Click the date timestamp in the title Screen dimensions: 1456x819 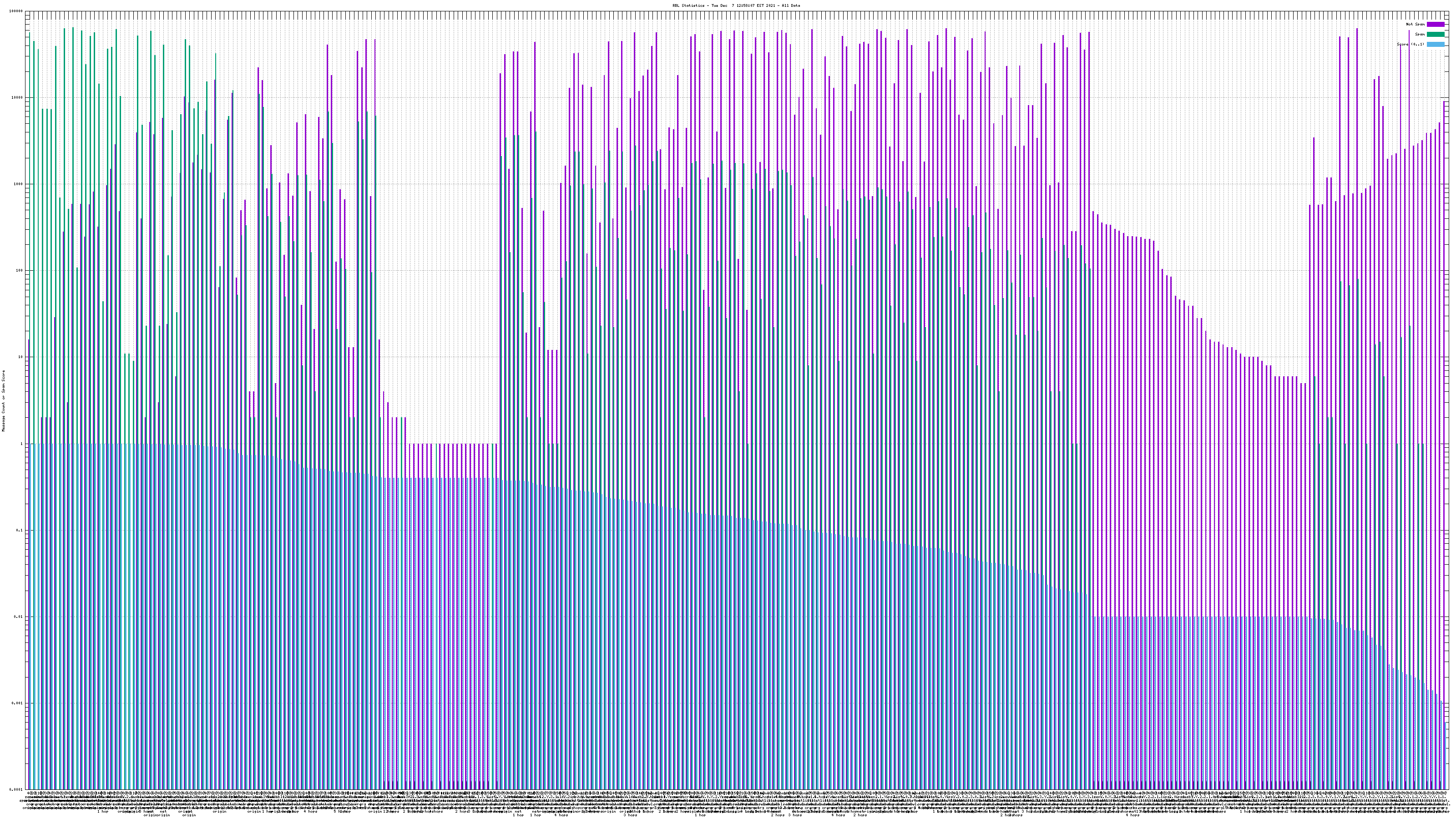click(743, 5)
